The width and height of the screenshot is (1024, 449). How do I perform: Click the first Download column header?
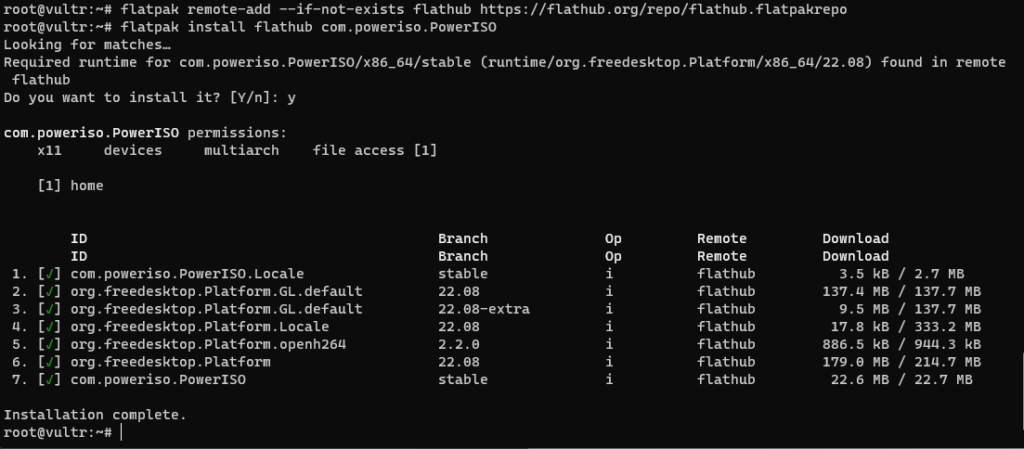coord(856,239)
